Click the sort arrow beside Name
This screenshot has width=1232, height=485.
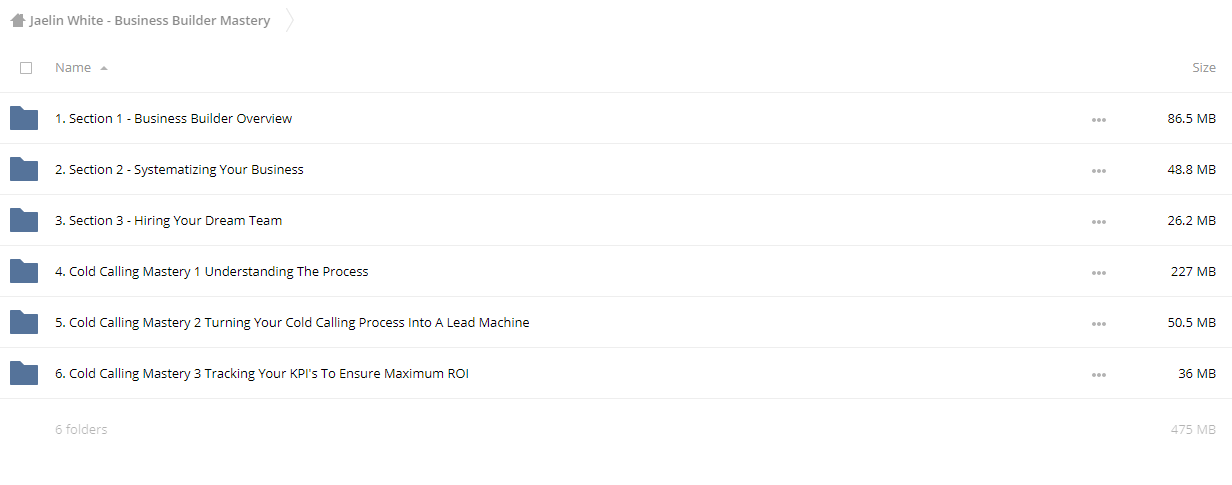point(104,68)
